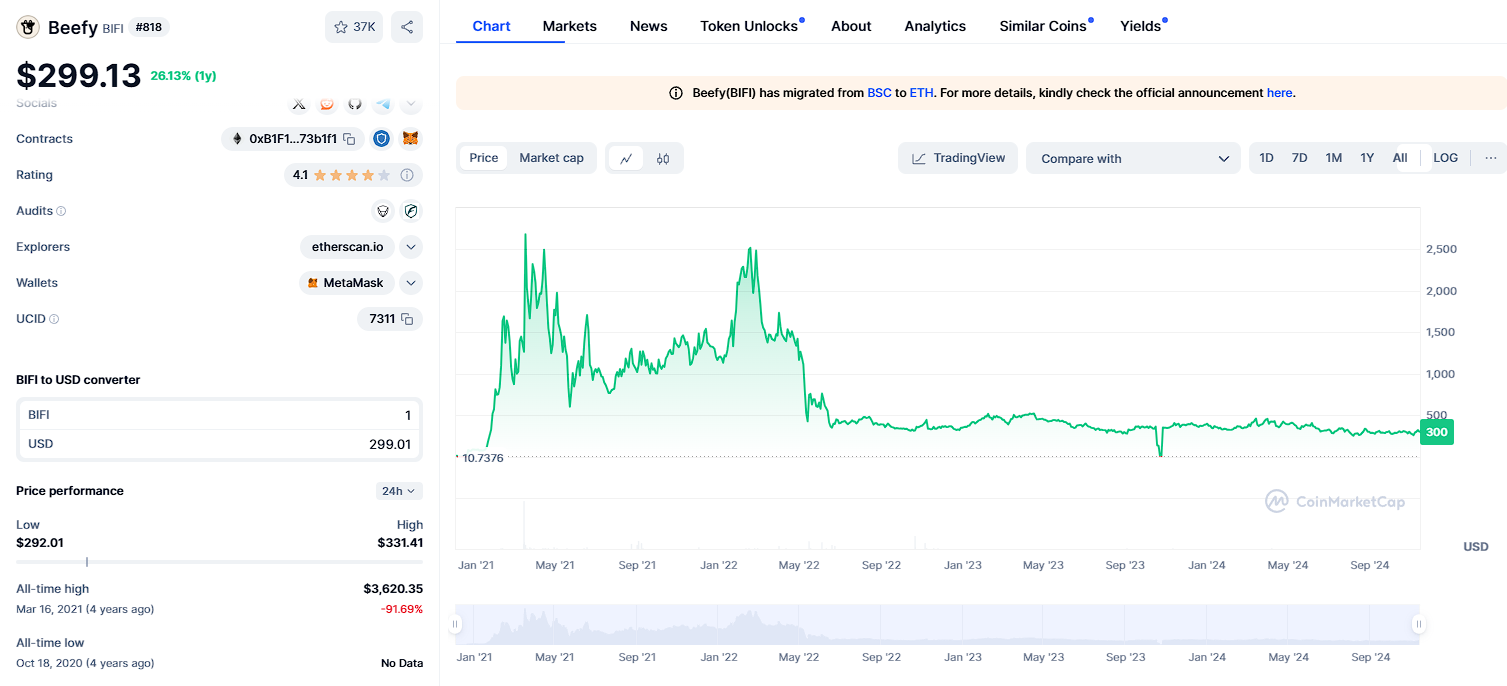Viewport: 1507px width, 686px height.
Task: Click the share icon next to watchlist
Action: (x=406, y=27)
